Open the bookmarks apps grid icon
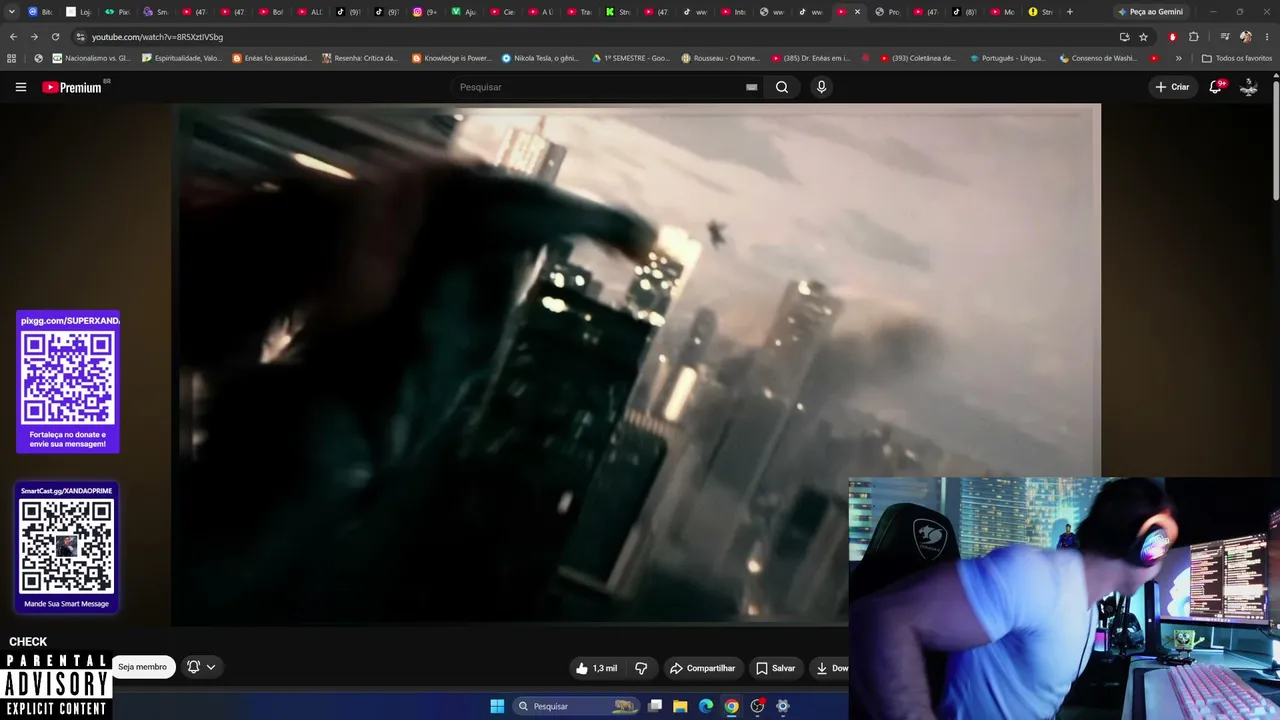The height and width of the screenshot is (720, 1280). click(12, 58)
